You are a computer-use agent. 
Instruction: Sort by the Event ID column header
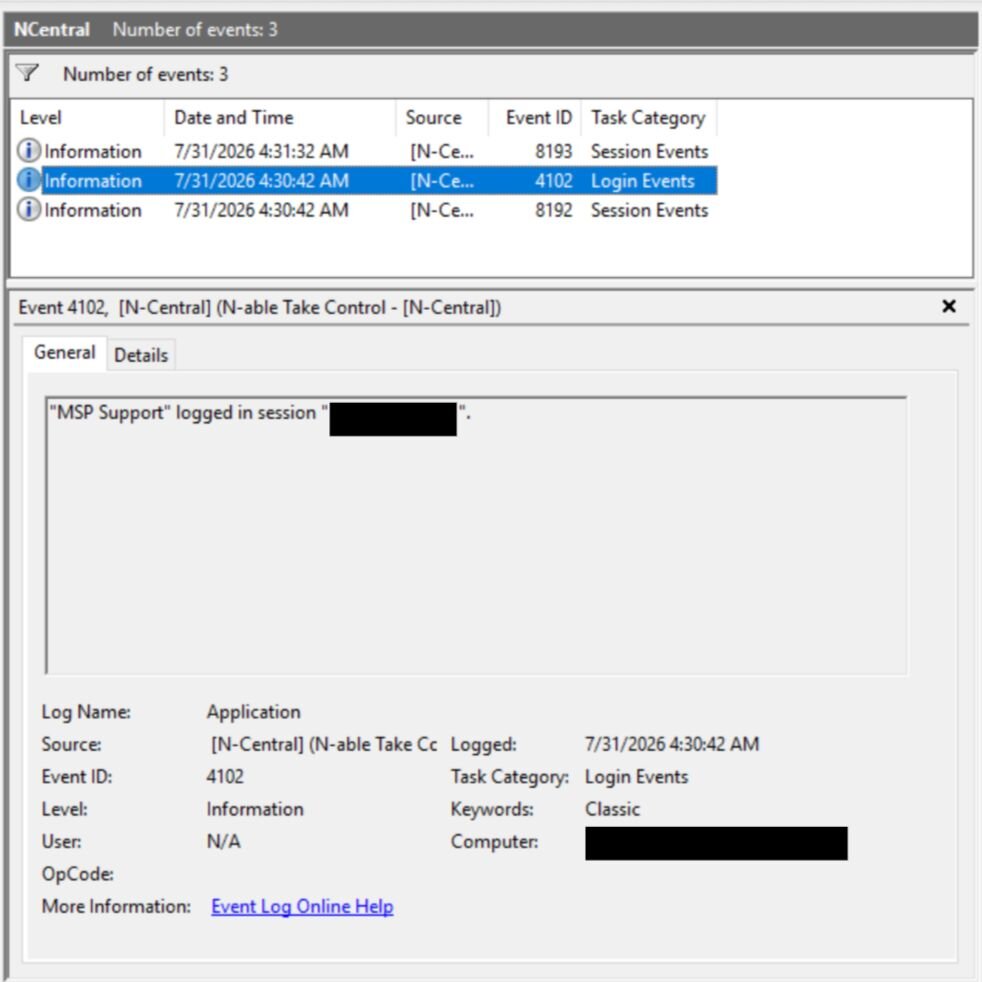pyautogui.click(x=535, y=117)
